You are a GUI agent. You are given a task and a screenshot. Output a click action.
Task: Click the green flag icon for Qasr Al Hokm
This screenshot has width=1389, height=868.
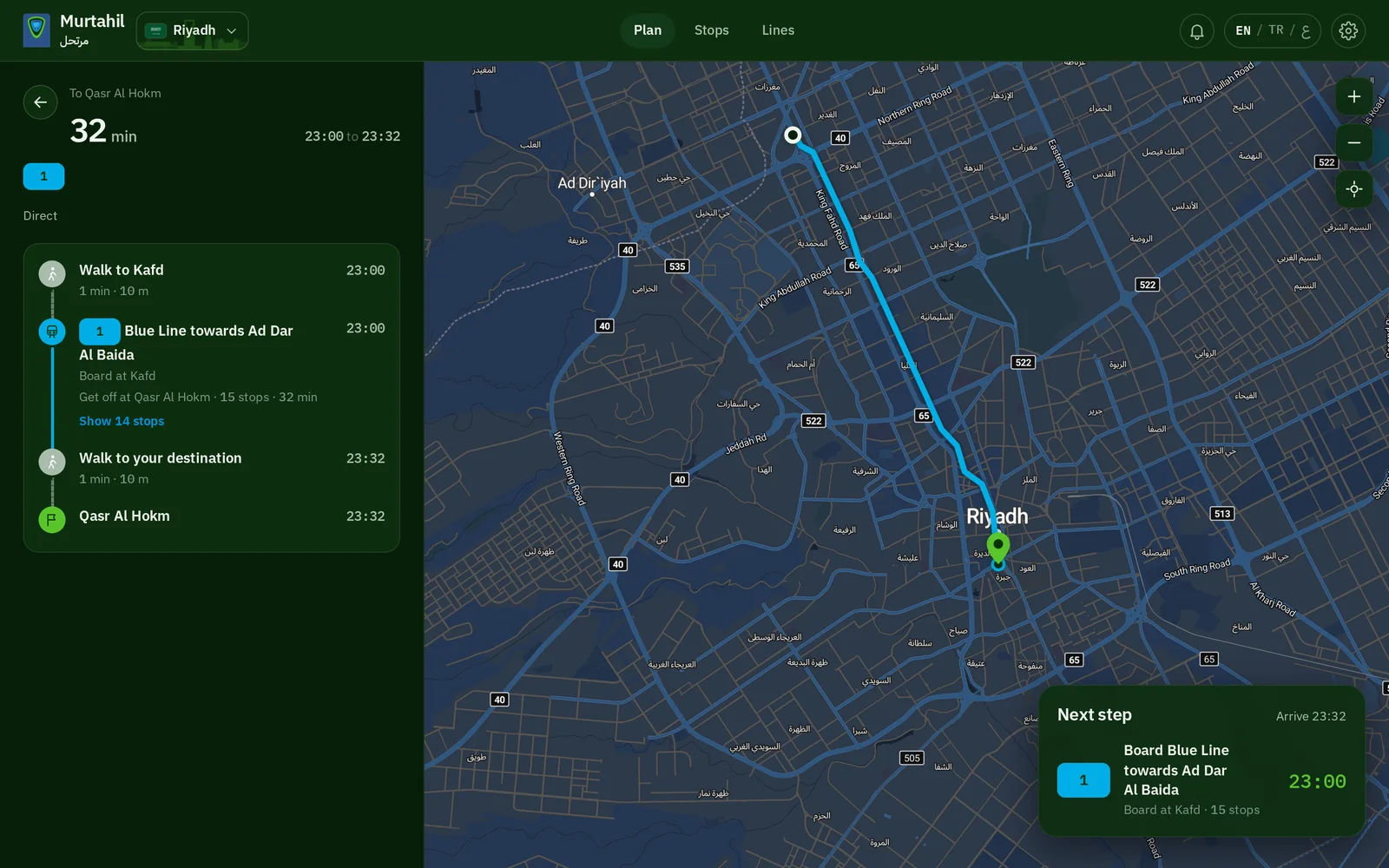(x=52, y=519)
